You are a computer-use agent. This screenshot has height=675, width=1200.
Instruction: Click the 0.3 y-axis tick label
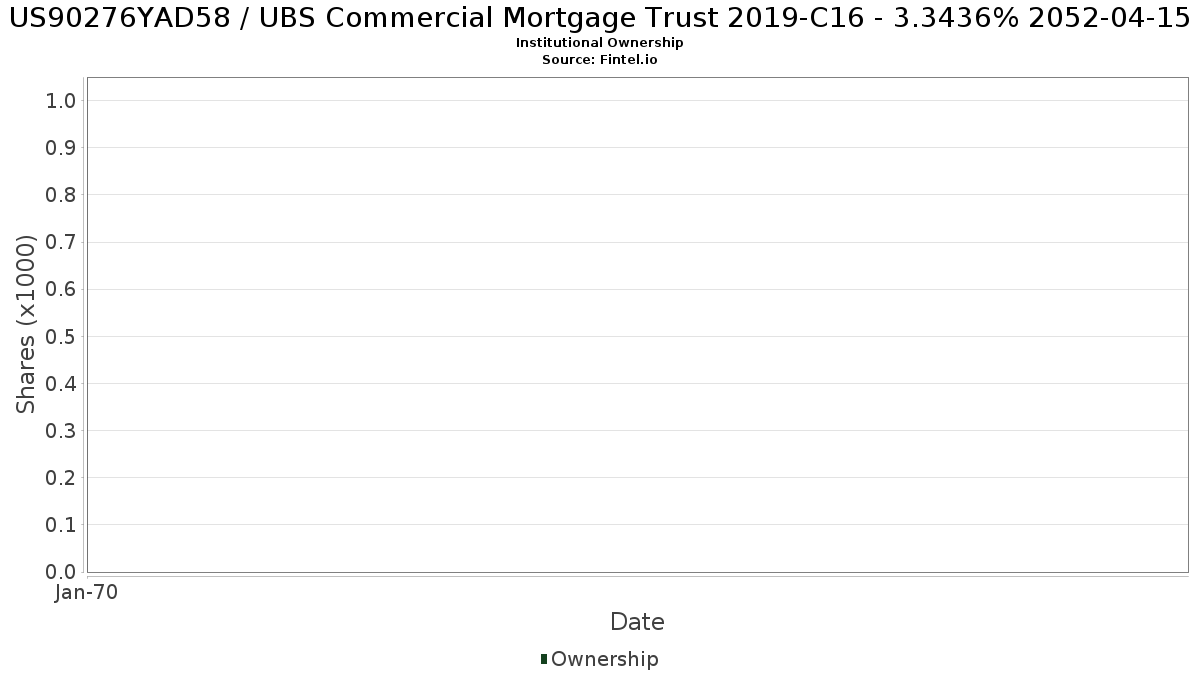point(61,431)
